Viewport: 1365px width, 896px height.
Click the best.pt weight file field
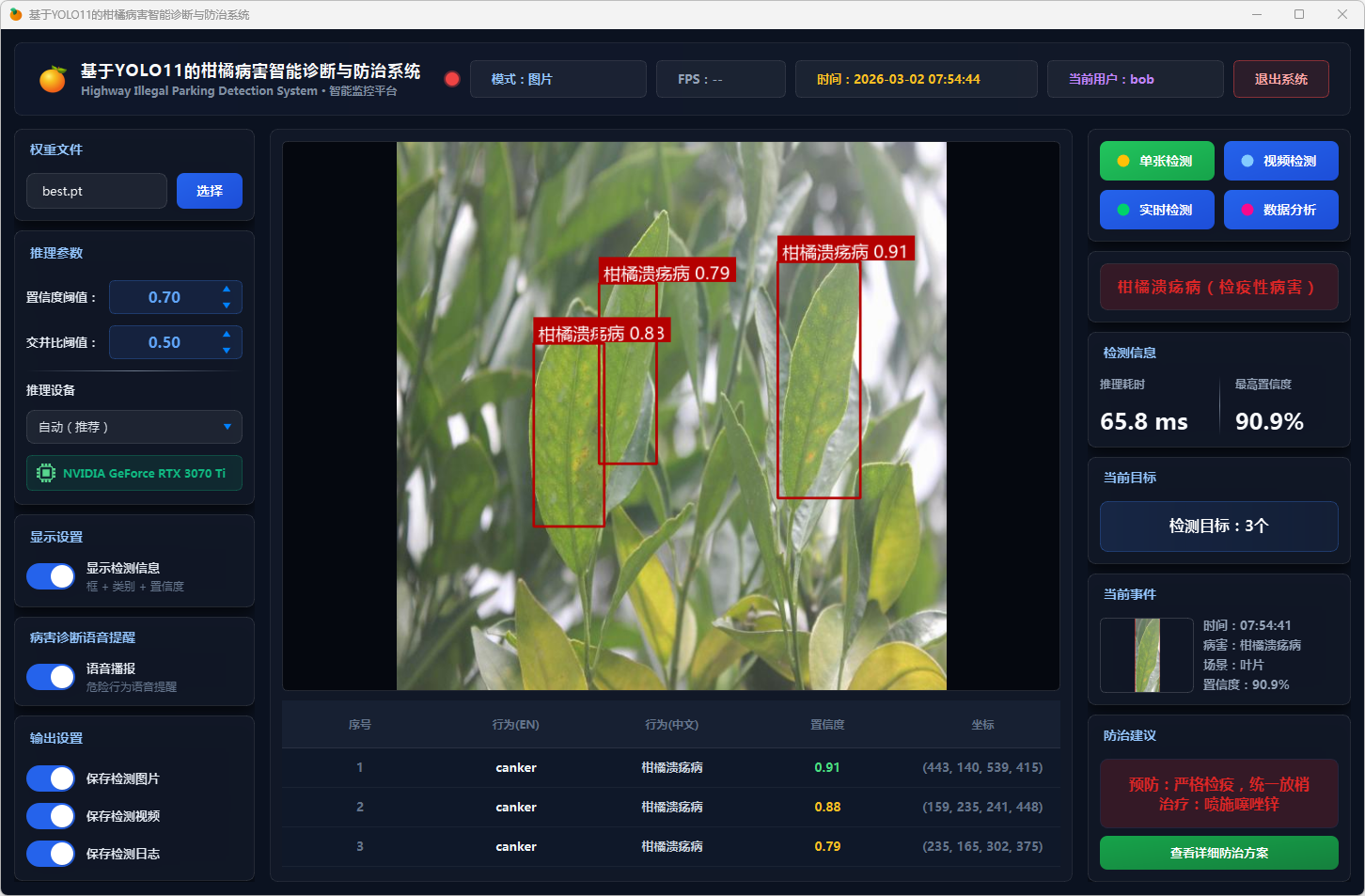click(97, 191)
